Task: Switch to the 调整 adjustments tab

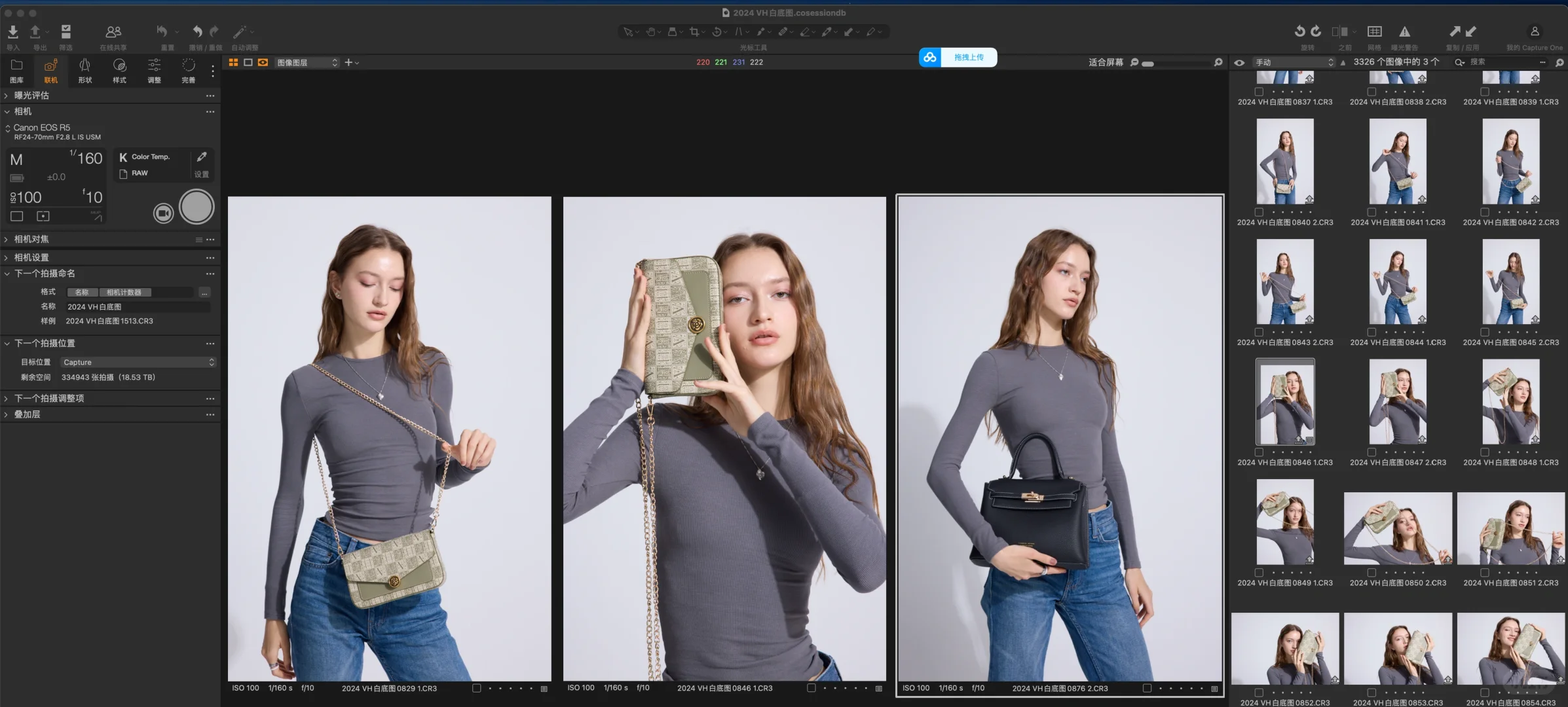Action: click(x=154, y=71)
